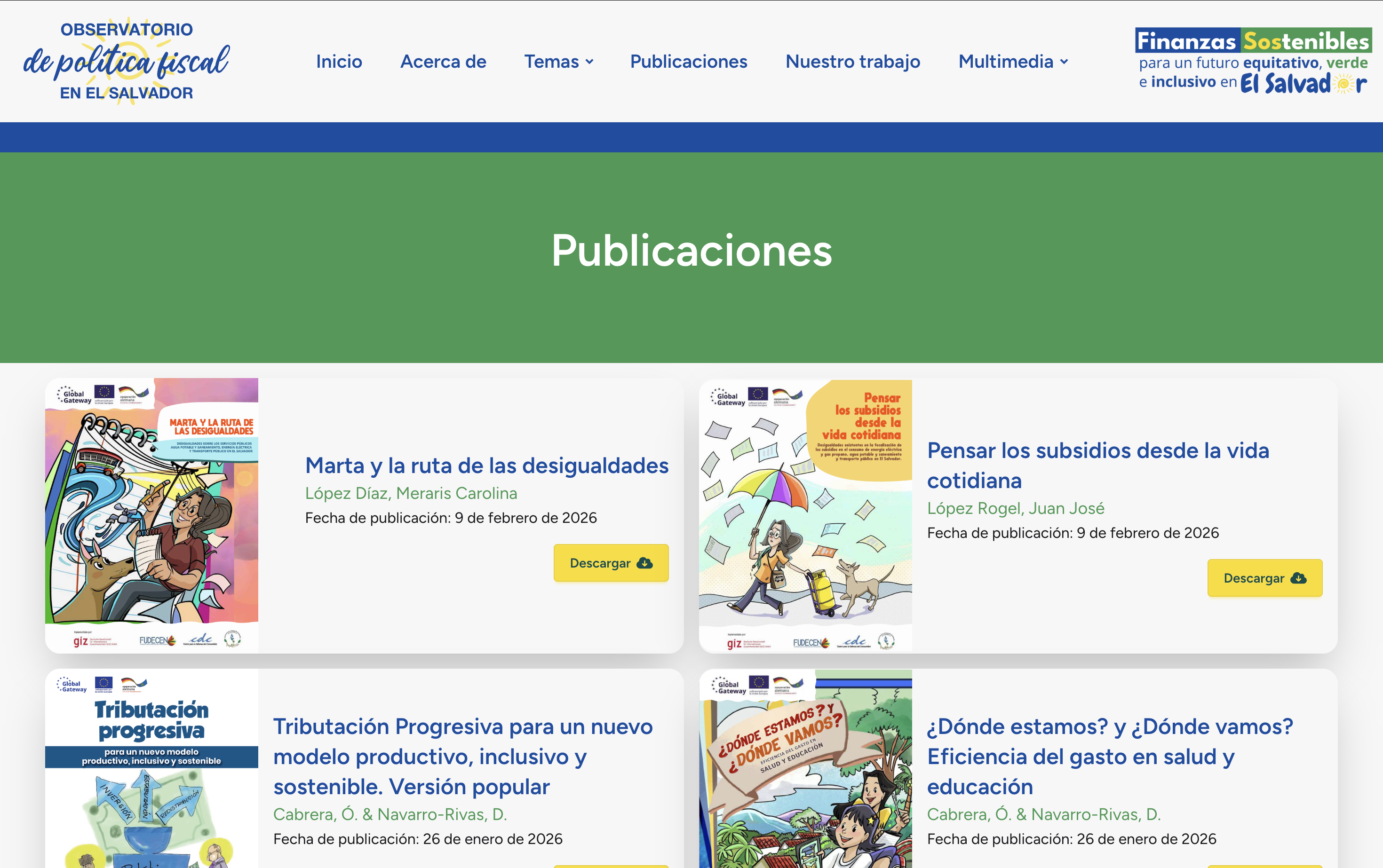Click cloud download icon for Marta publication

pyautogui.click(x=644, y=563)
